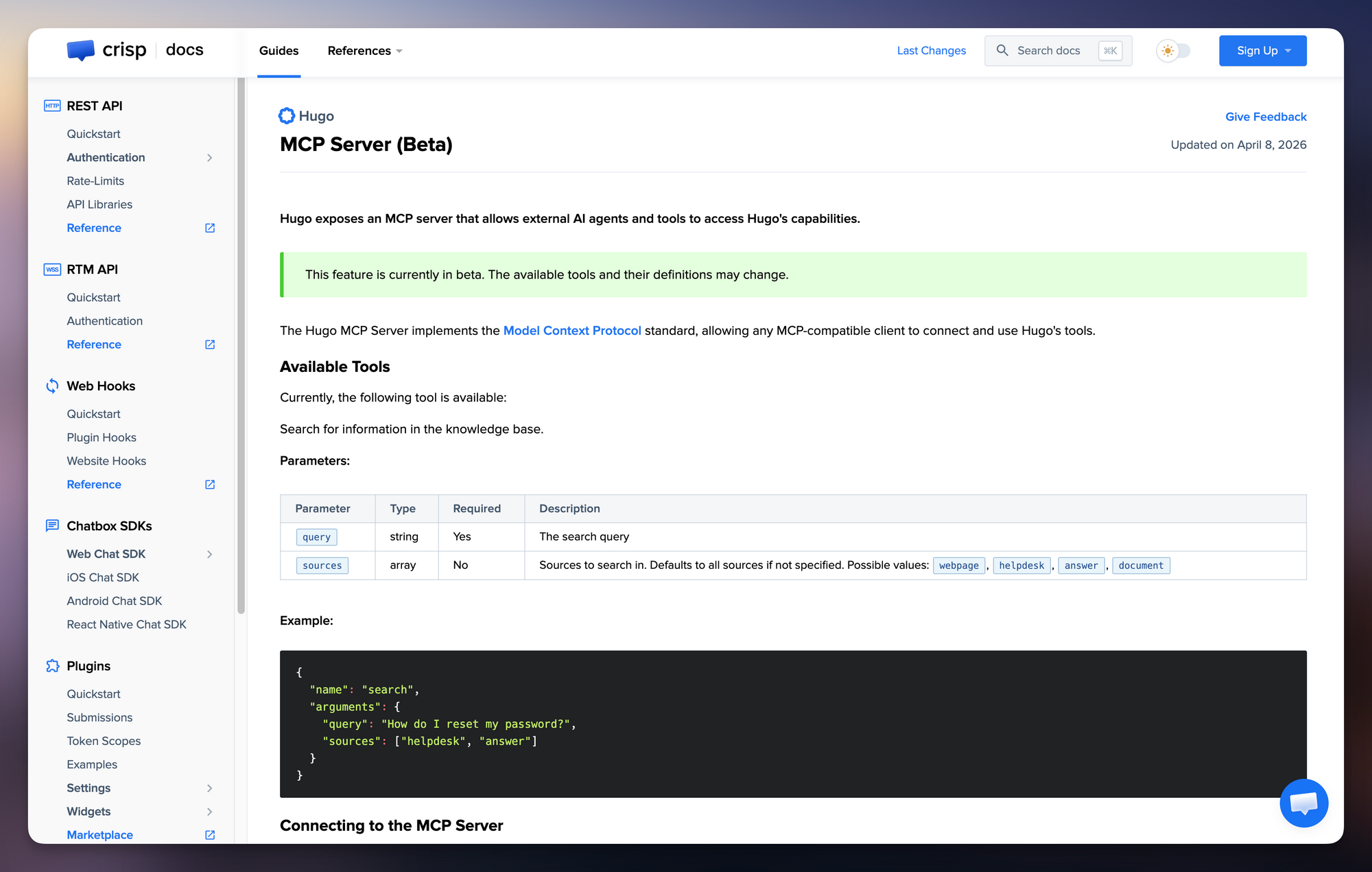Expand the Web Chat SDK chevron
1372x872 pixels.
[x=210, y=554]
